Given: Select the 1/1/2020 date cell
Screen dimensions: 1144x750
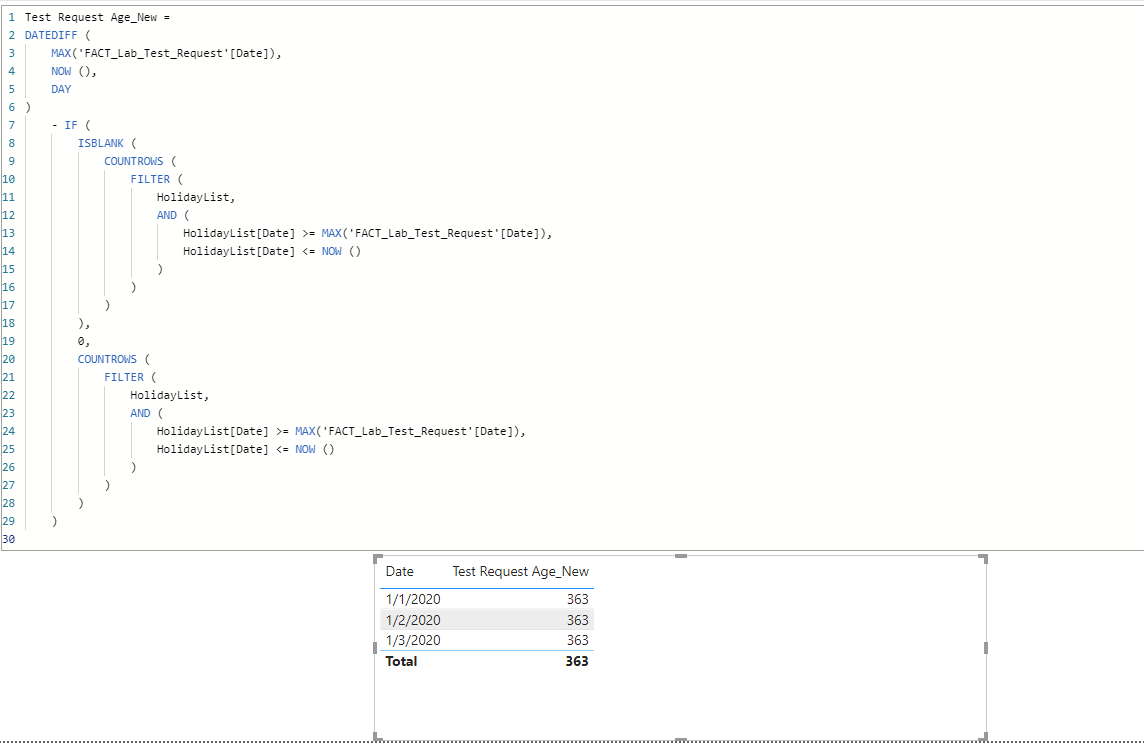Looking at the screenshot, I should click(413, 599).
